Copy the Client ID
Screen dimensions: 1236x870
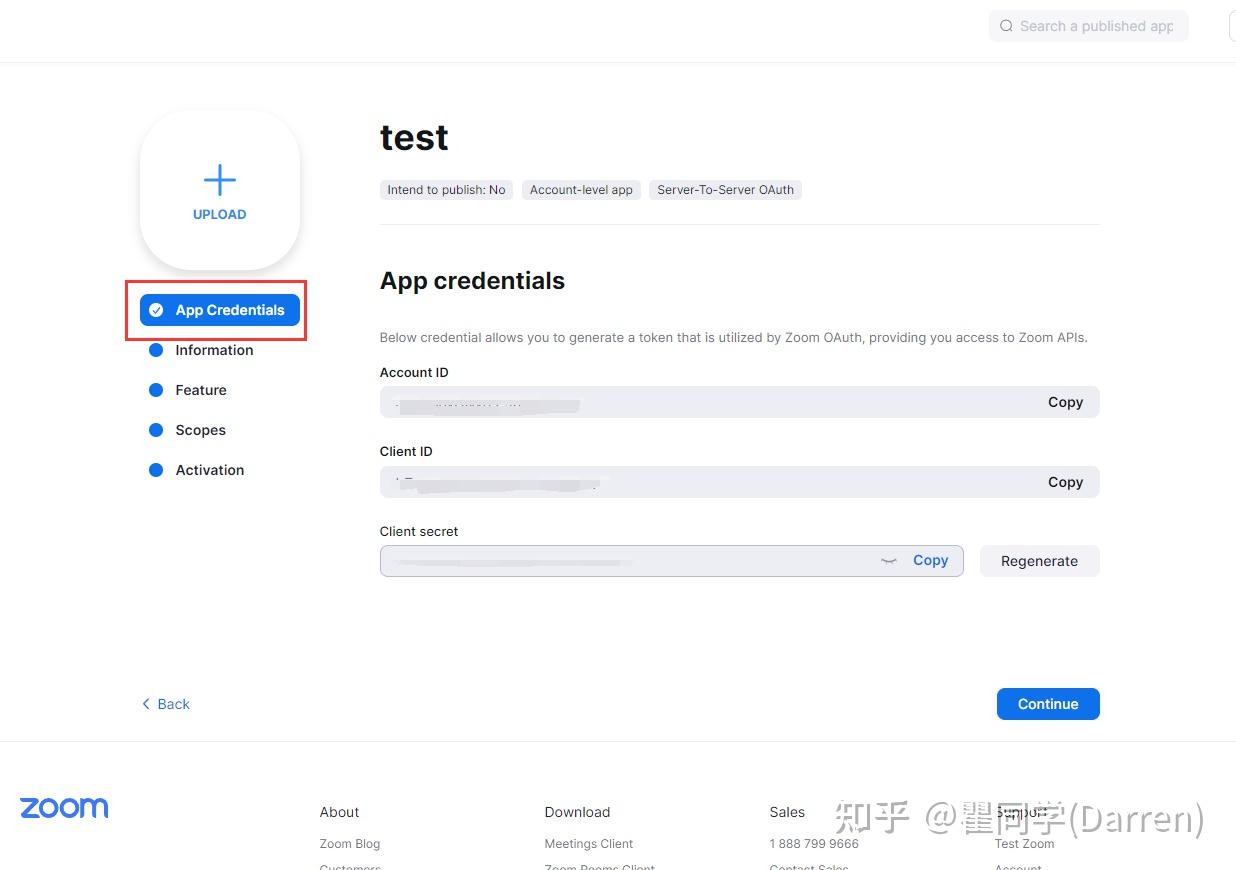[x=1064, y=482]
